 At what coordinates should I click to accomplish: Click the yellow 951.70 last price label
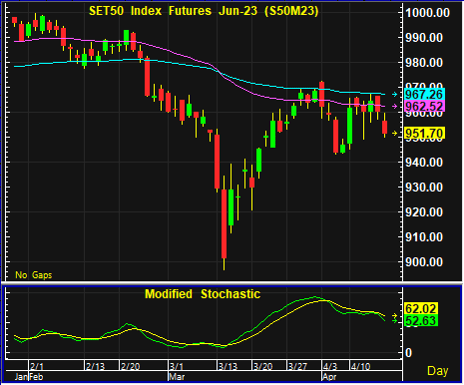pos(424,134)
